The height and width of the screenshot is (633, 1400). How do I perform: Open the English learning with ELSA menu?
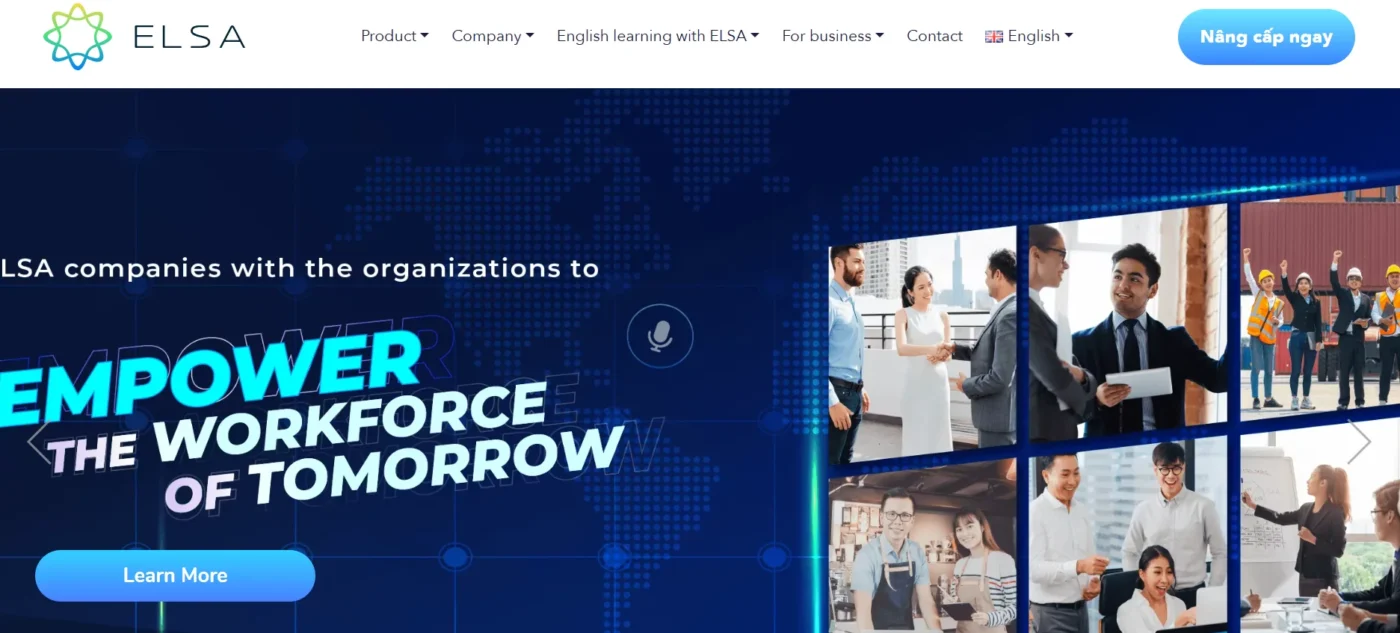[650, 35]
